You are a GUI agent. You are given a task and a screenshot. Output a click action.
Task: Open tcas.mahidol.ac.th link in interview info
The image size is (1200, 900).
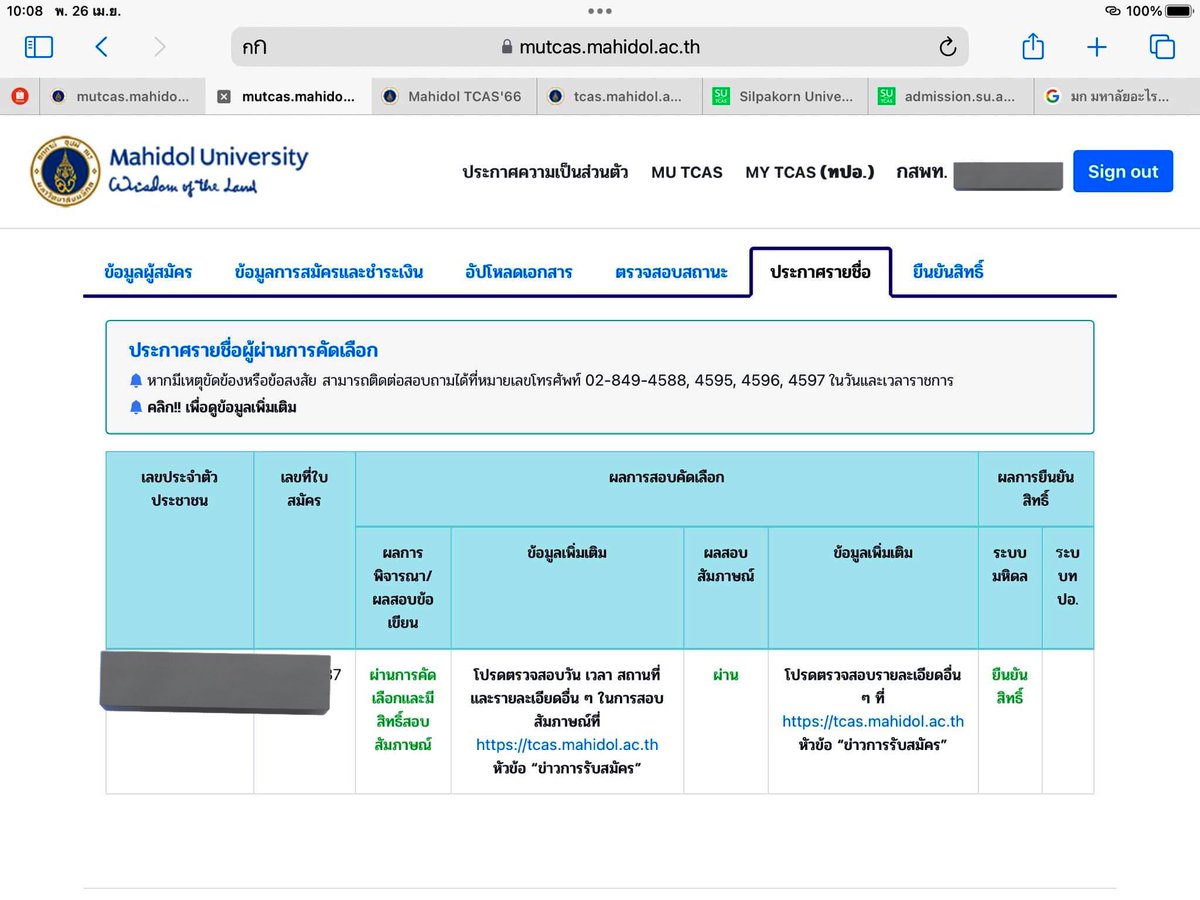pos(873,721)
